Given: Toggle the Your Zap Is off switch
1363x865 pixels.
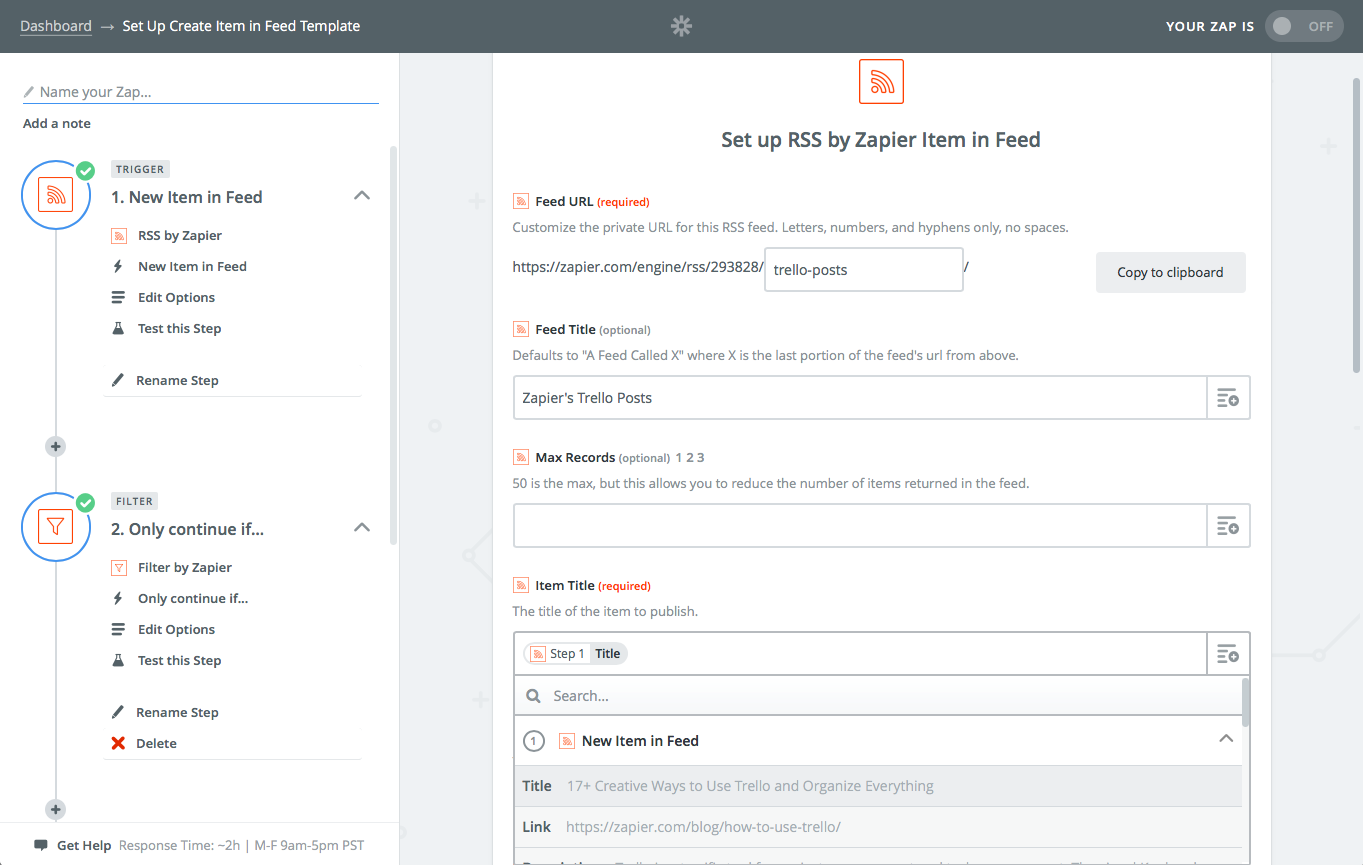Looking at the screenshot, I should pyautogui.click(x=1304, y=26).
